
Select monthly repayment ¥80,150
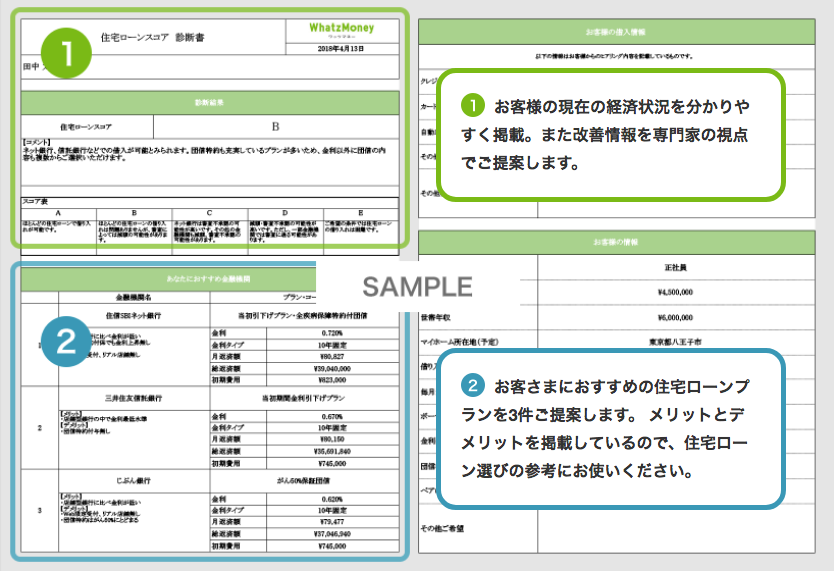pos(332,439)
